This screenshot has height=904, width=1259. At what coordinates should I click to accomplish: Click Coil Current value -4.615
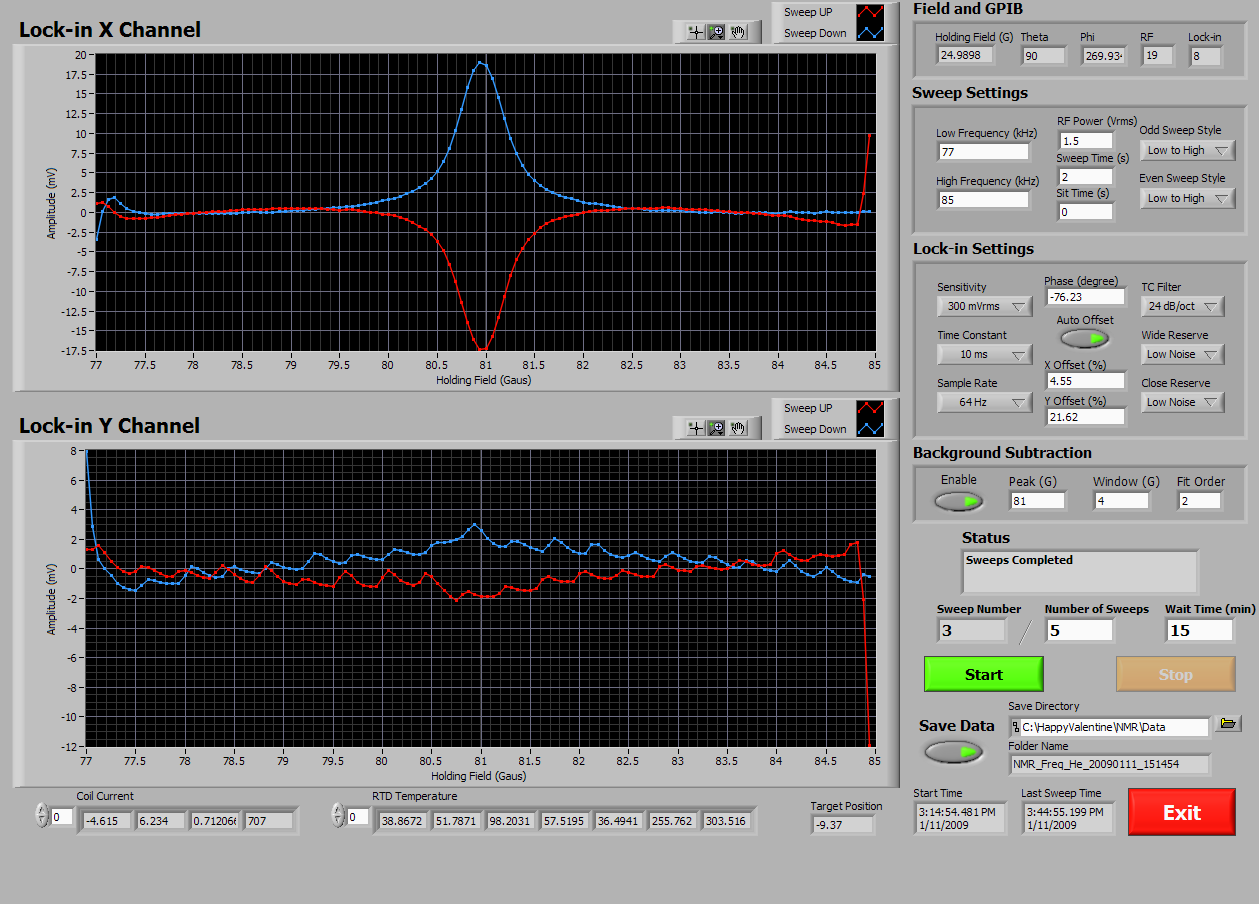tap(106, 821)
